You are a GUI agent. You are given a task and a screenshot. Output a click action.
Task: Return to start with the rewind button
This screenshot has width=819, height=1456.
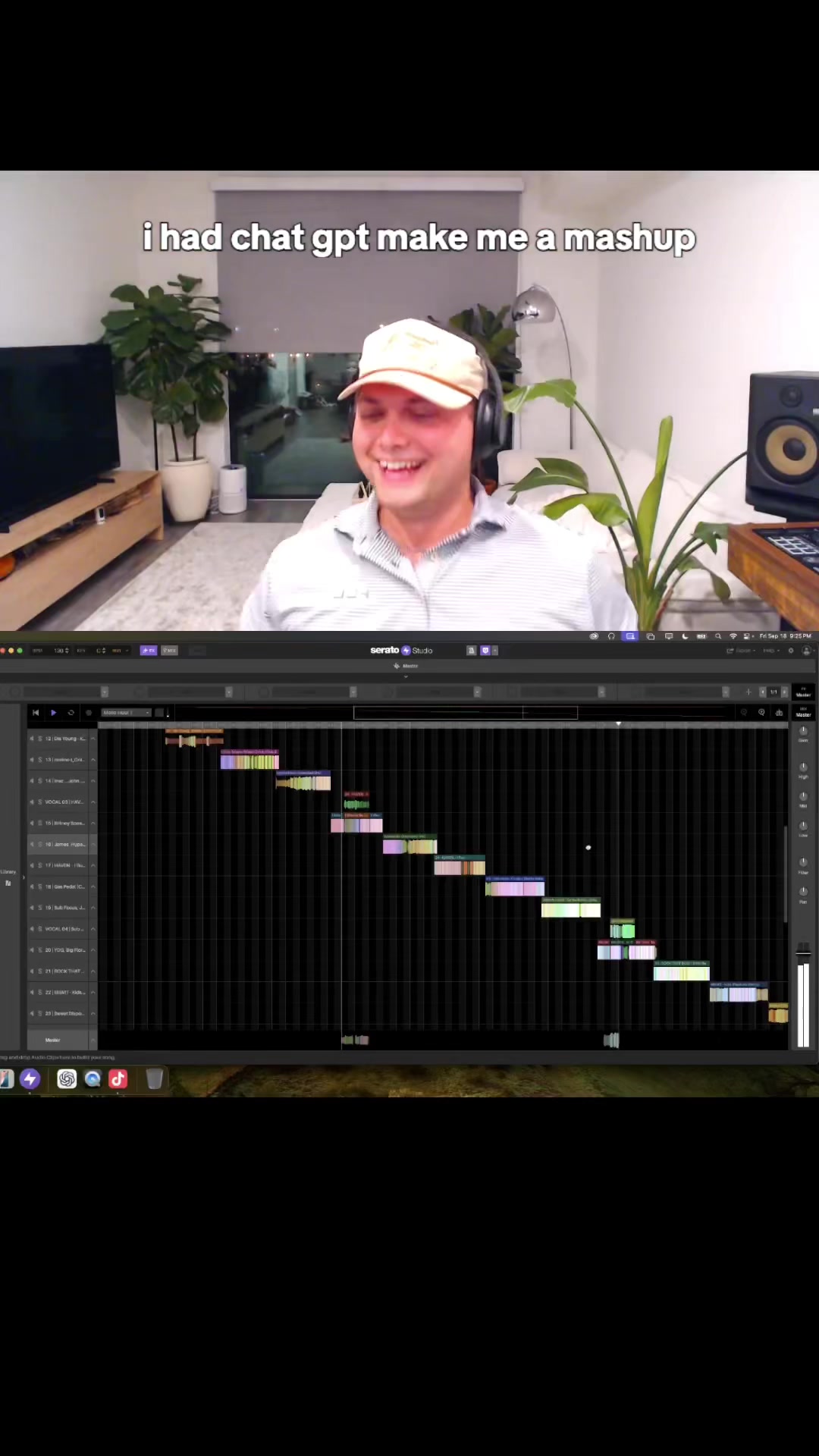(36, 713)
